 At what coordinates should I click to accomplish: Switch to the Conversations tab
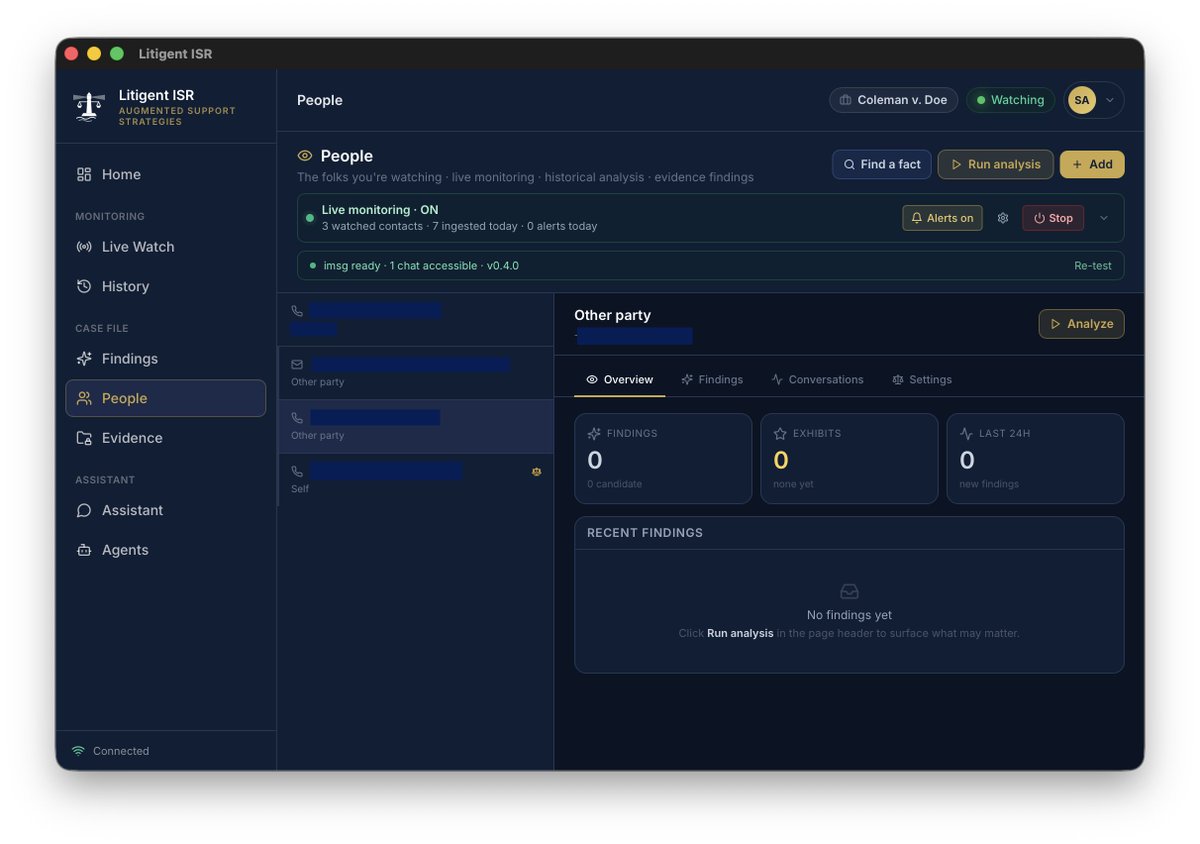[817, 380]
